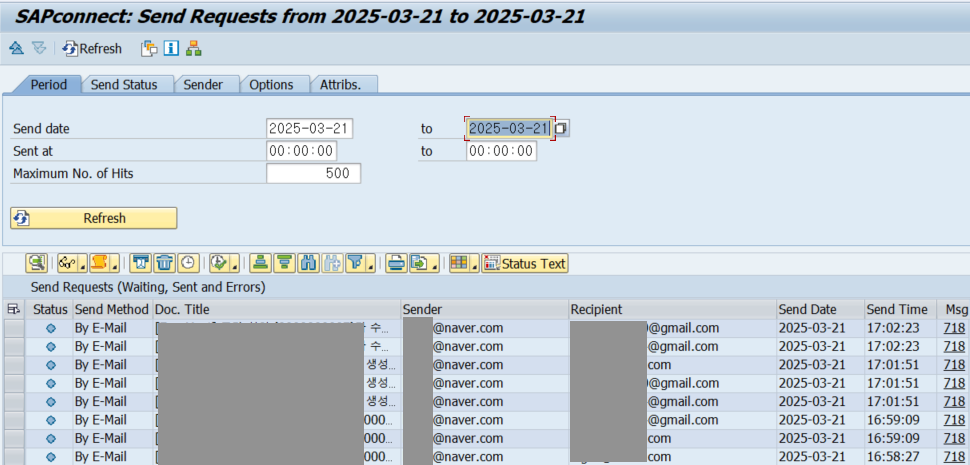Click the Send date to field

click(509, 129)
